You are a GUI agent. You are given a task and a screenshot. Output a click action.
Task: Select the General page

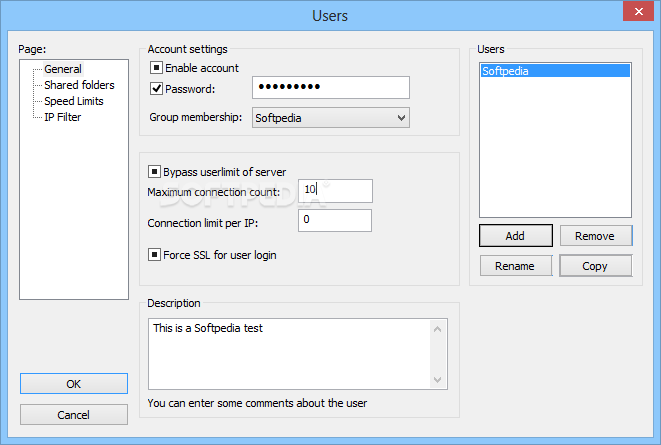coord(63,69)
